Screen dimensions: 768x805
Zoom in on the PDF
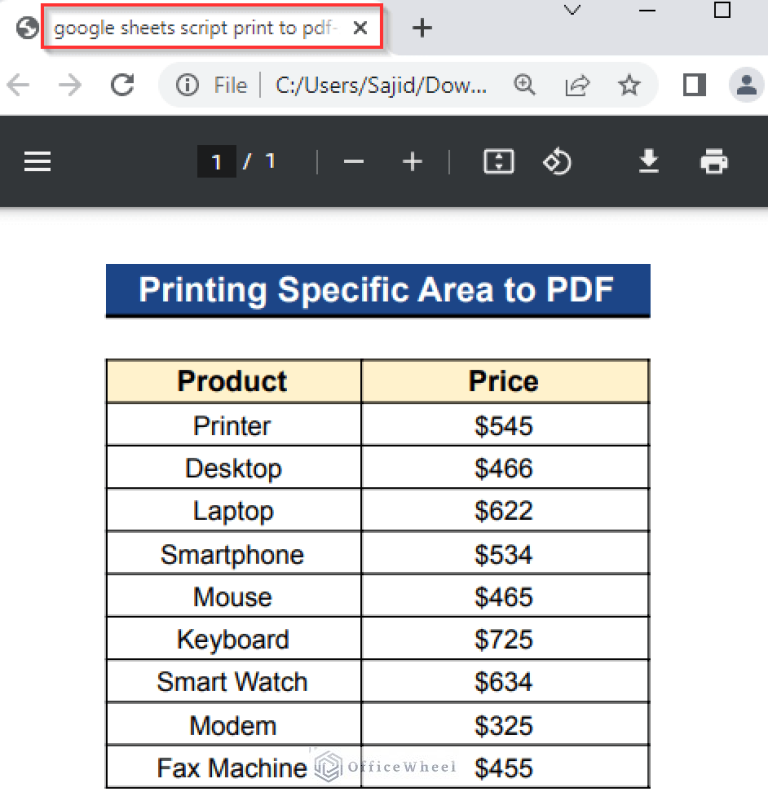(412, 161)
